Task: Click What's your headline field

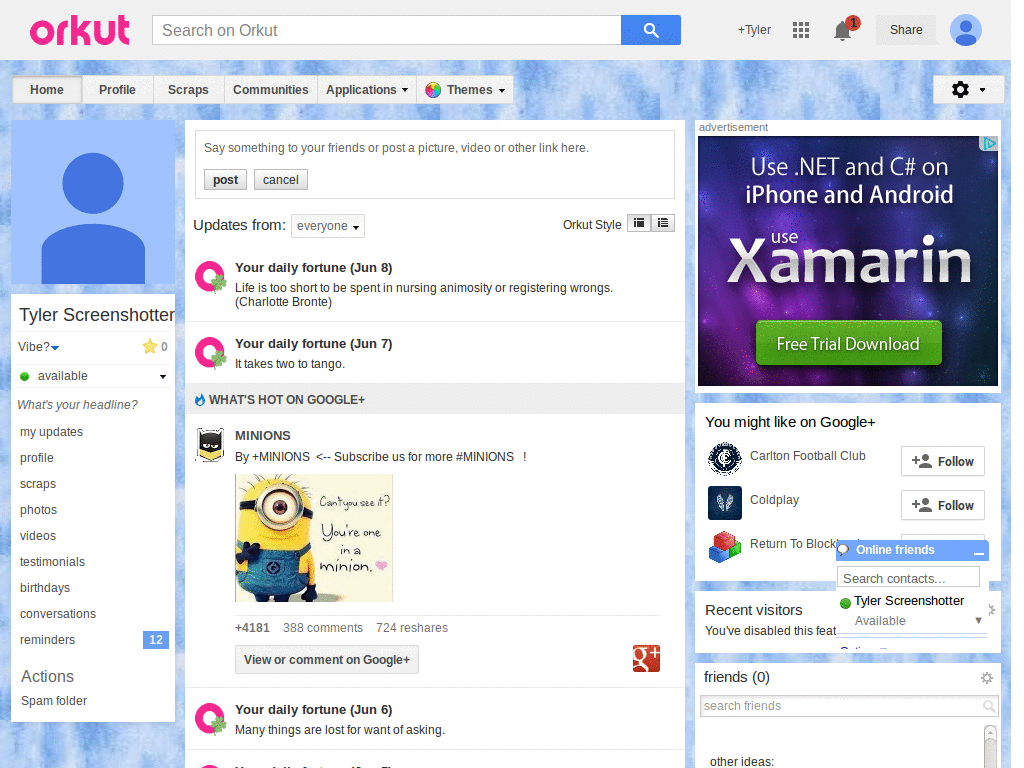Action: point(78,405)
